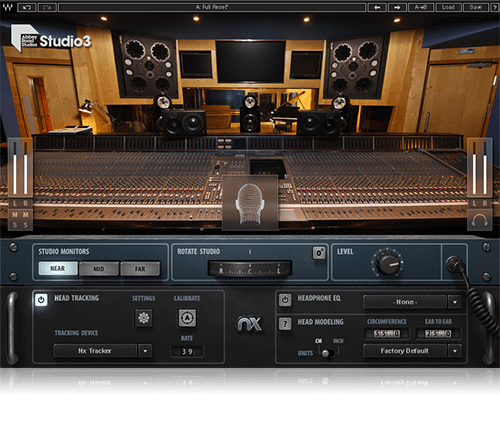Screen dimensions: 500x422
Task: Click the A→B copy button
Action: click(421, 7)
